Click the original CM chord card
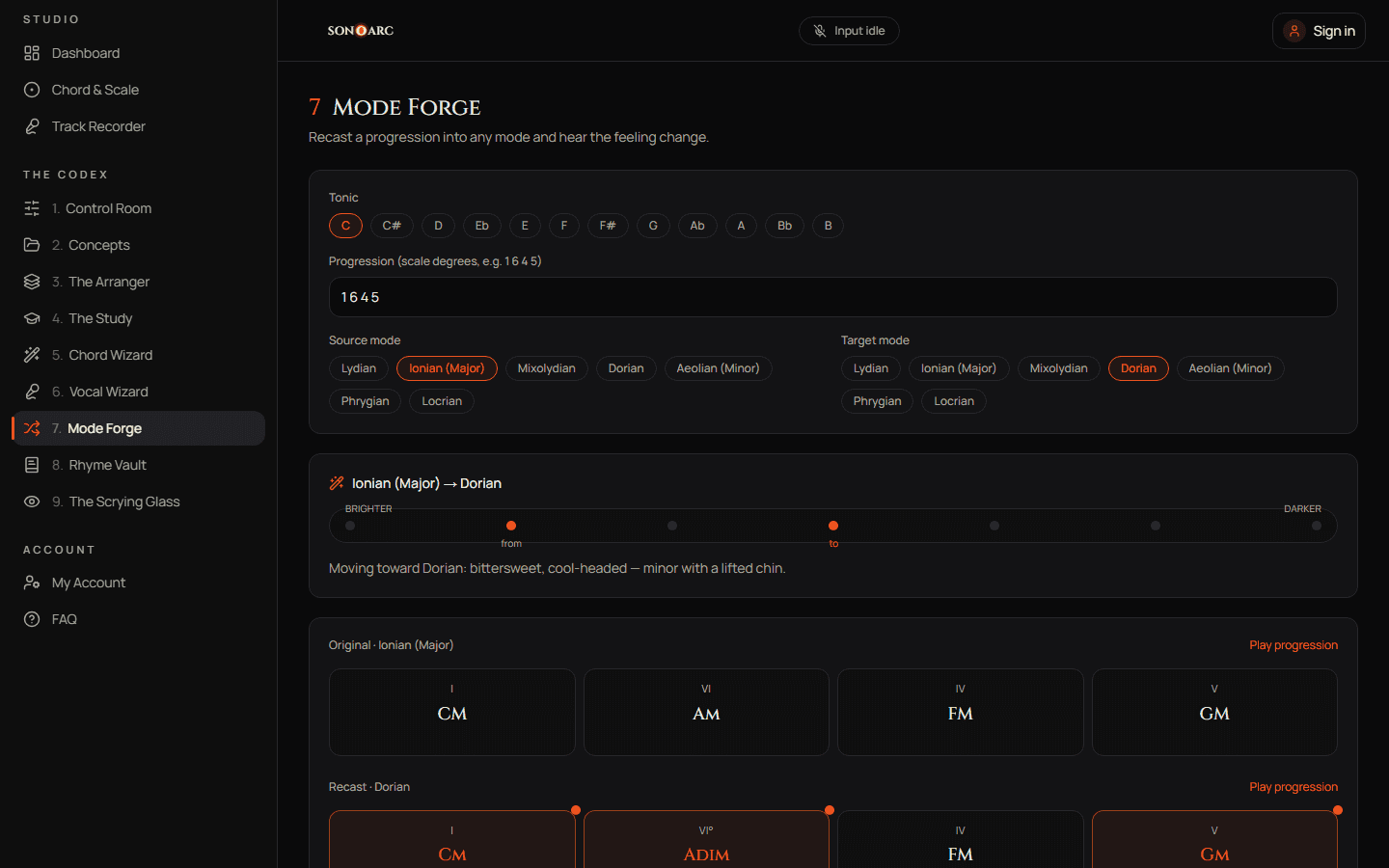The image size is (1389, 868). 452,712
